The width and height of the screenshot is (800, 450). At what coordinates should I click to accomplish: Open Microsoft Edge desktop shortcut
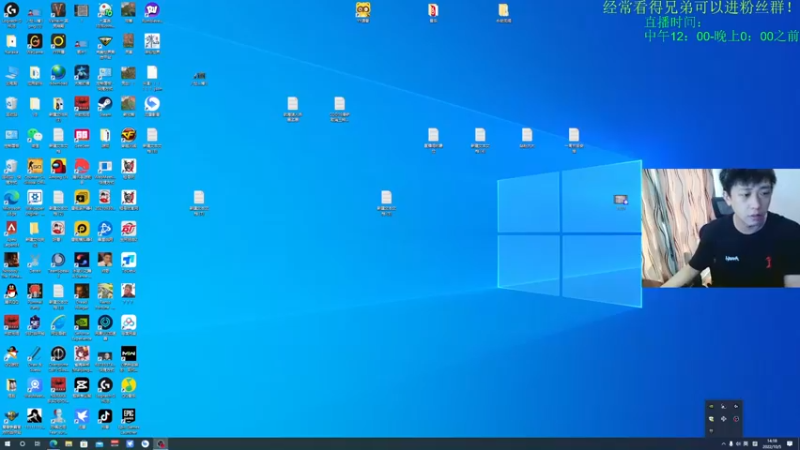(11, 197)
